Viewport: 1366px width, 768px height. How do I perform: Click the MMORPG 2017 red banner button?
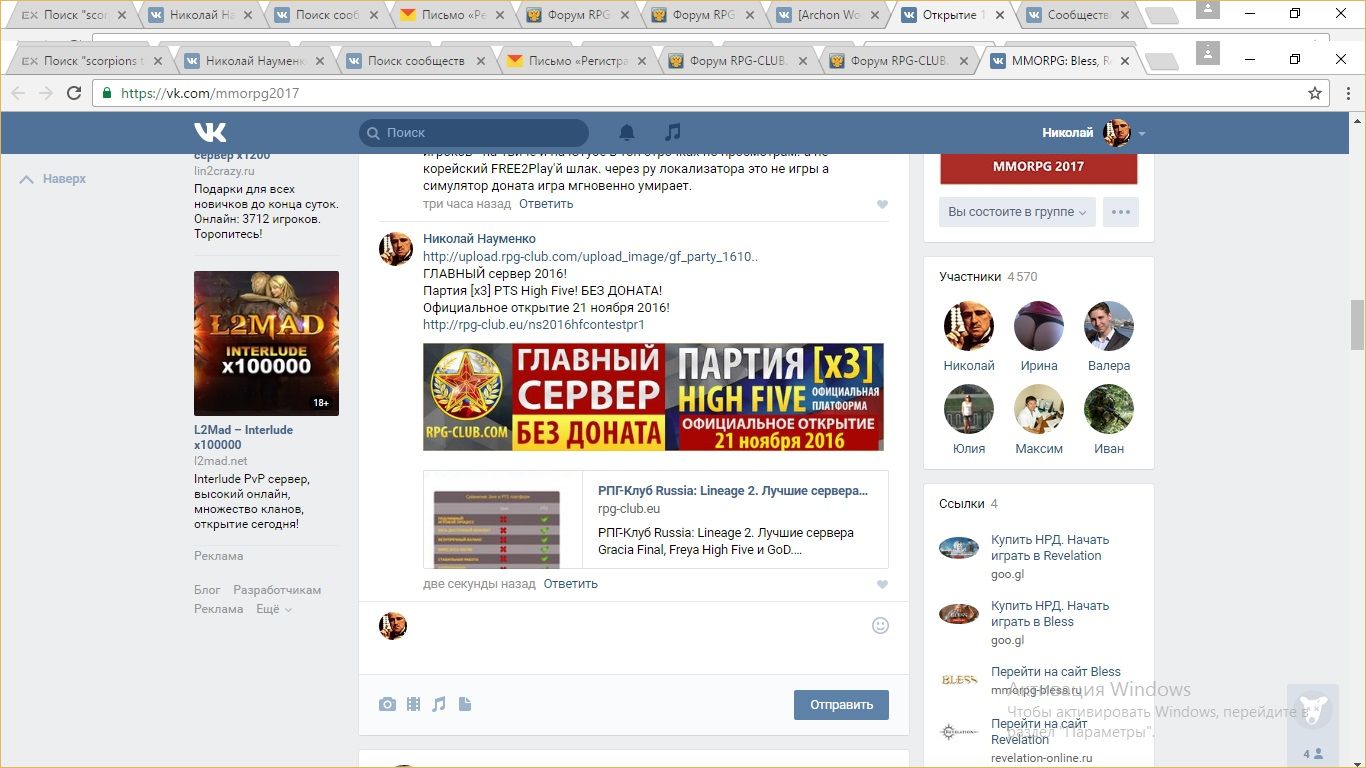click(1038, 167)
